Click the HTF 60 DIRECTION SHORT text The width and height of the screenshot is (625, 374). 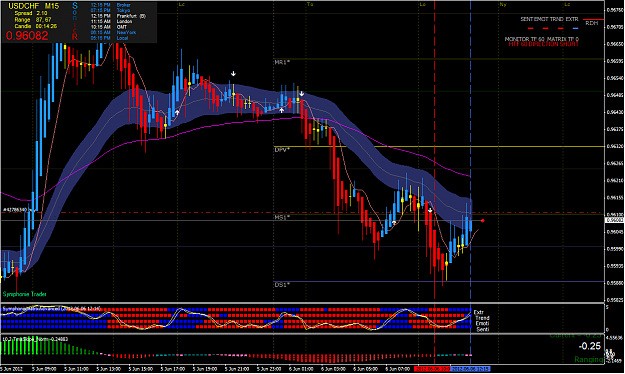coord(543,44)
